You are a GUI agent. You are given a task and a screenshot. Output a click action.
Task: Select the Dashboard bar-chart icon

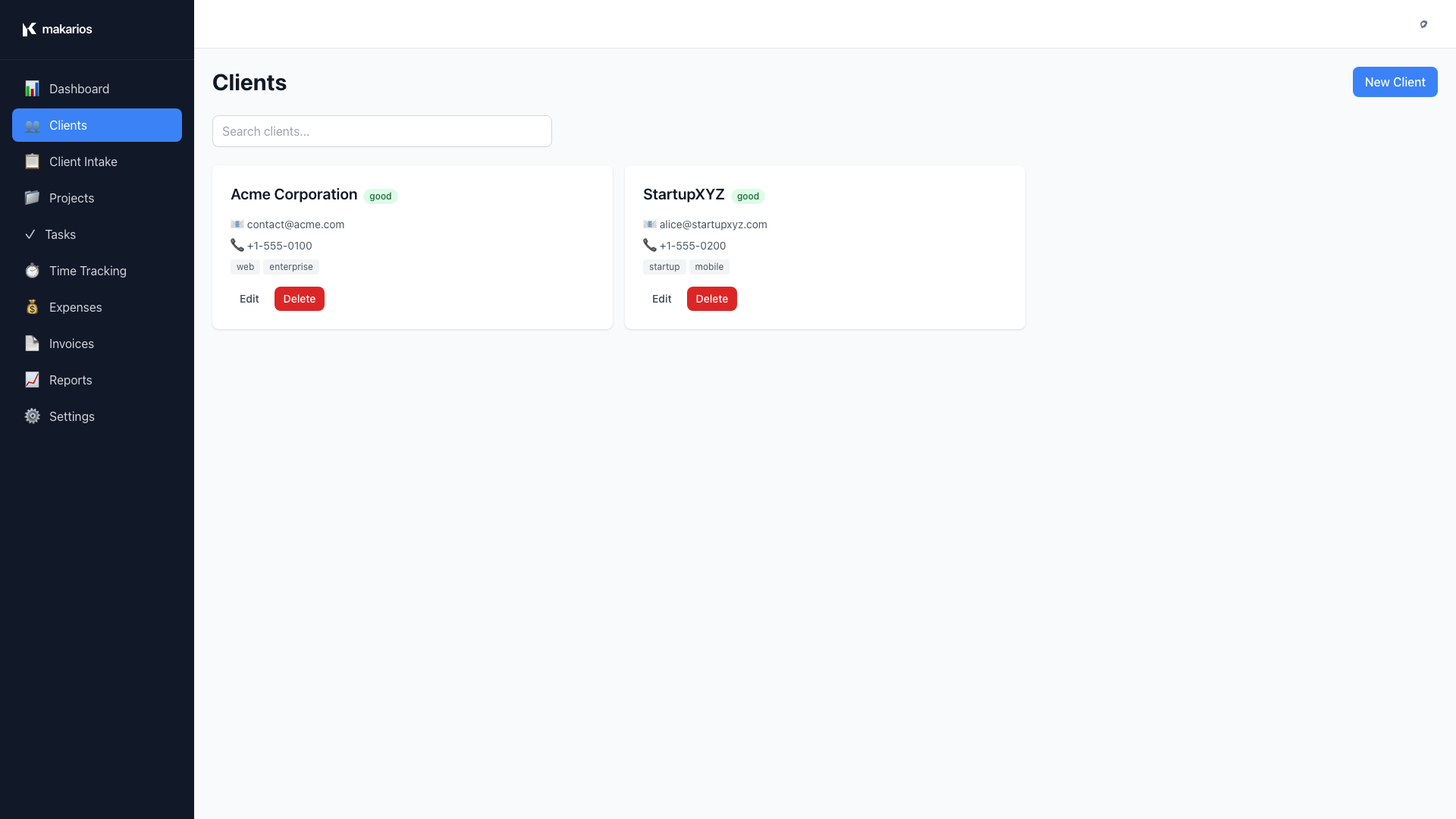coord(32,89)
